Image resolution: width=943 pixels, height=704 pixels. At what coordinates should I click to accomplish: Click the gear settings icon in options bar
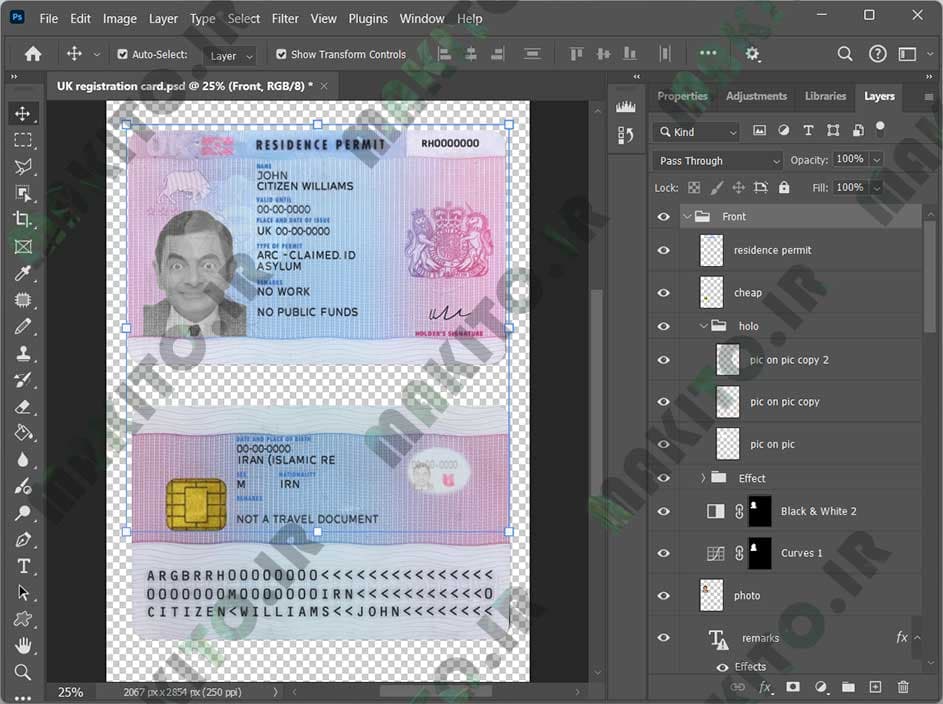(752, 54)
